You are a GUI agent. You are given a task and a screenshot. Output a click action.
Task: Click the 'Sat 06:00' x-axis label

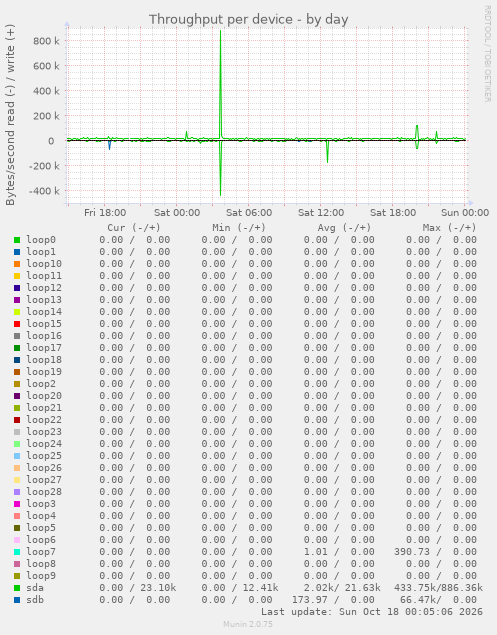tap(249, 213)
